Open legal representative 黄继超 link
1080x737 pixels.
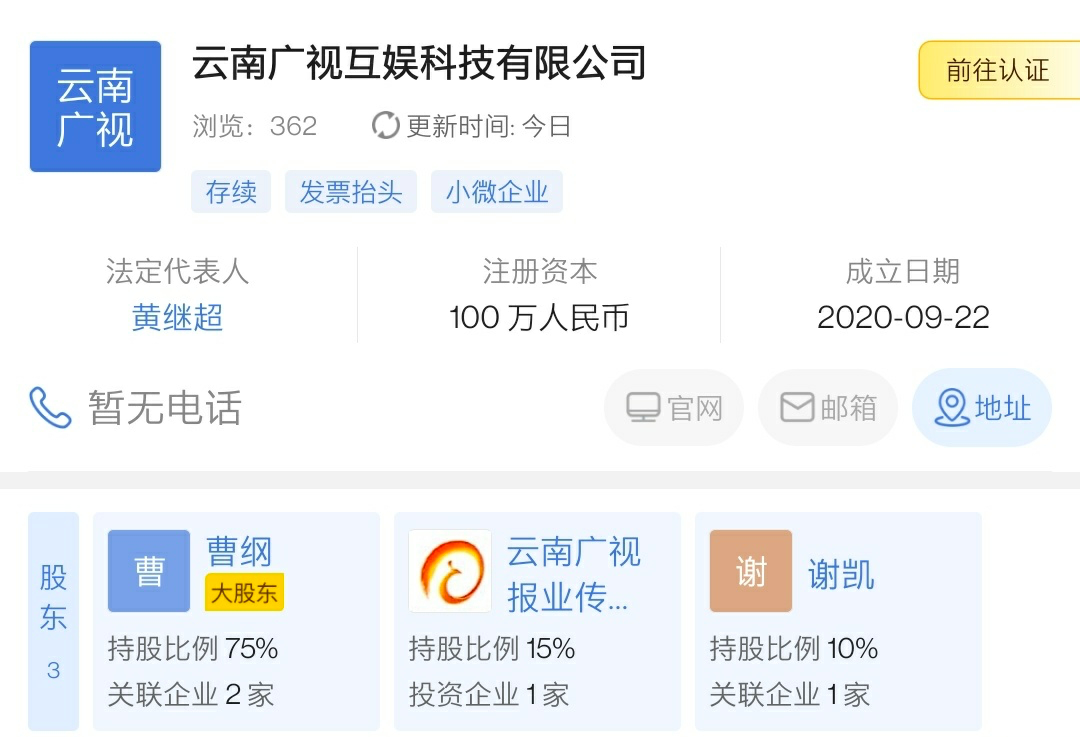177,318
